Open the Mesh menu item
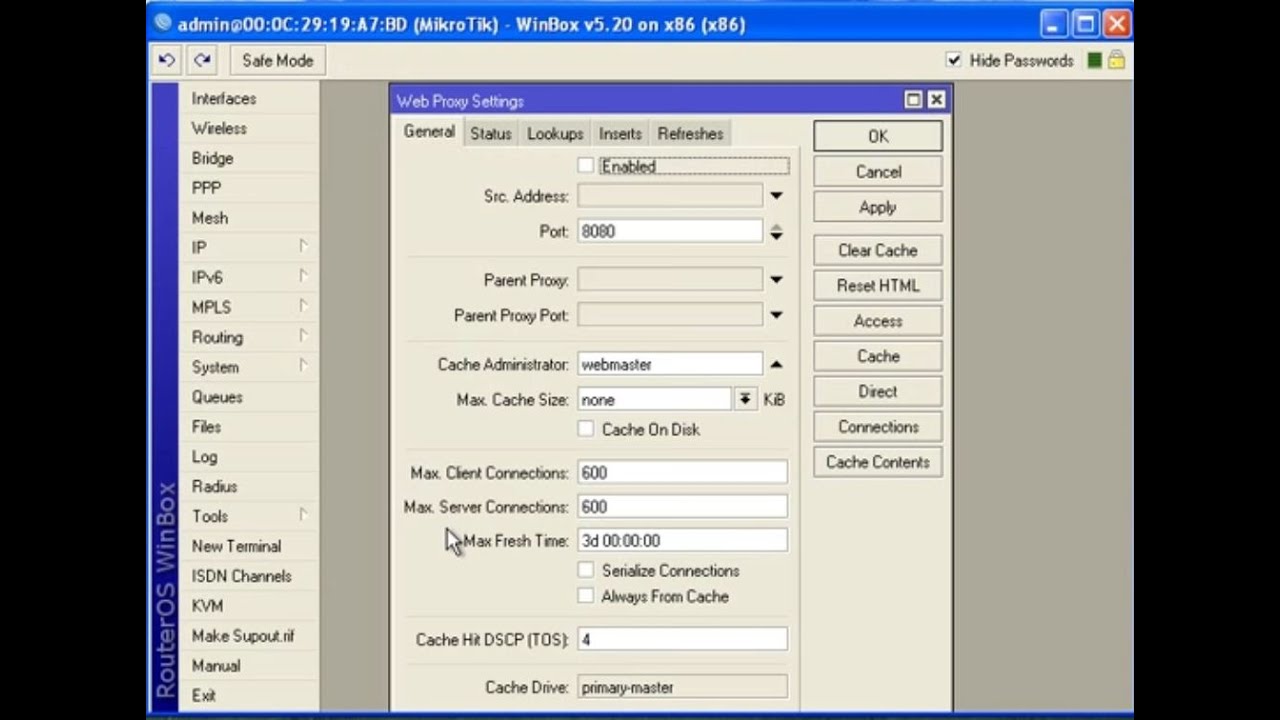The width and height of the screenshot is (1280, 720). [x=210, y=218]
